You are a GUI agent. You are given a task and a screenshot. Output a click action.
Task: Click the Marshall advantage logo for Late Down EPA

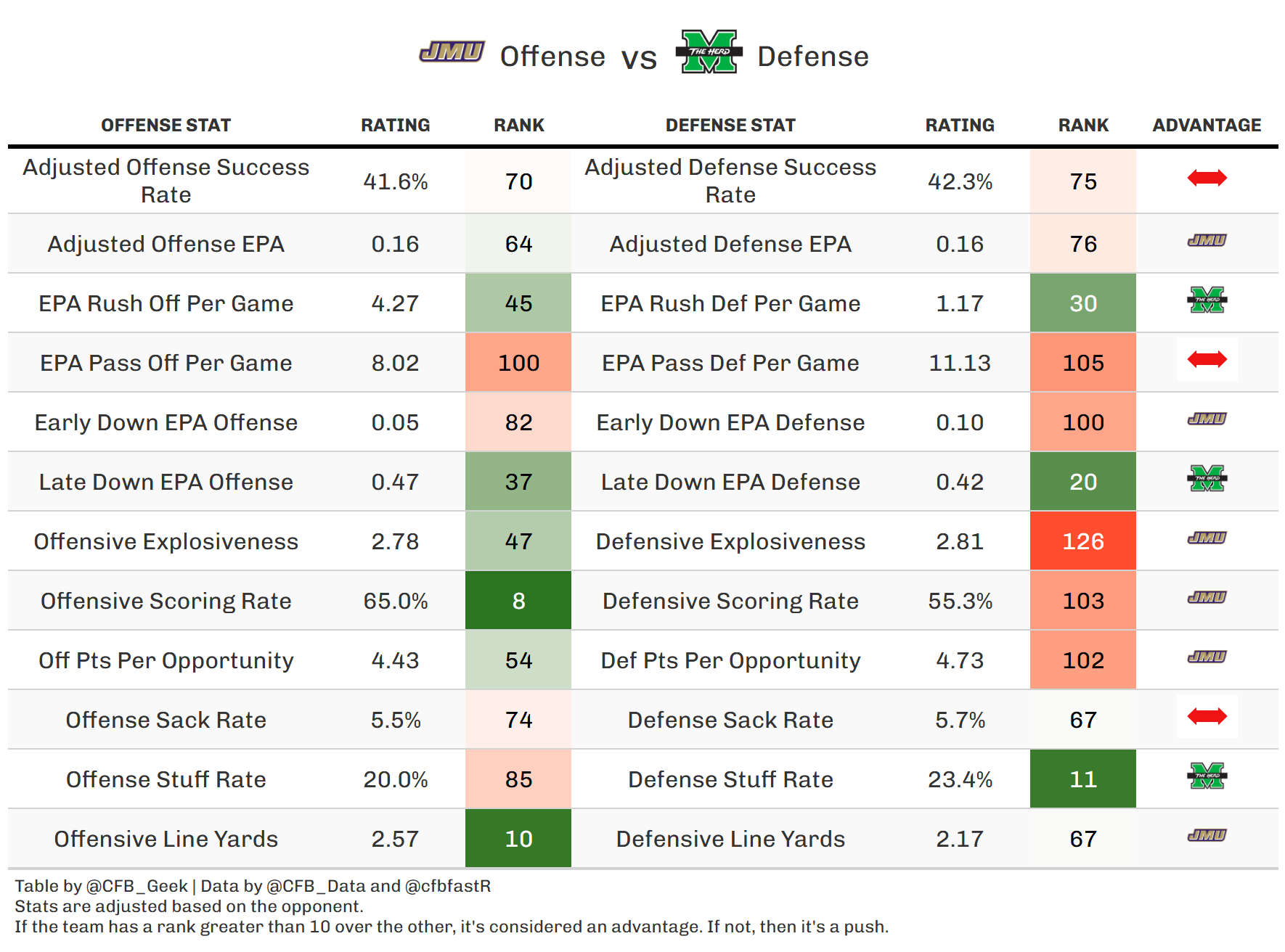point(1207,478)
